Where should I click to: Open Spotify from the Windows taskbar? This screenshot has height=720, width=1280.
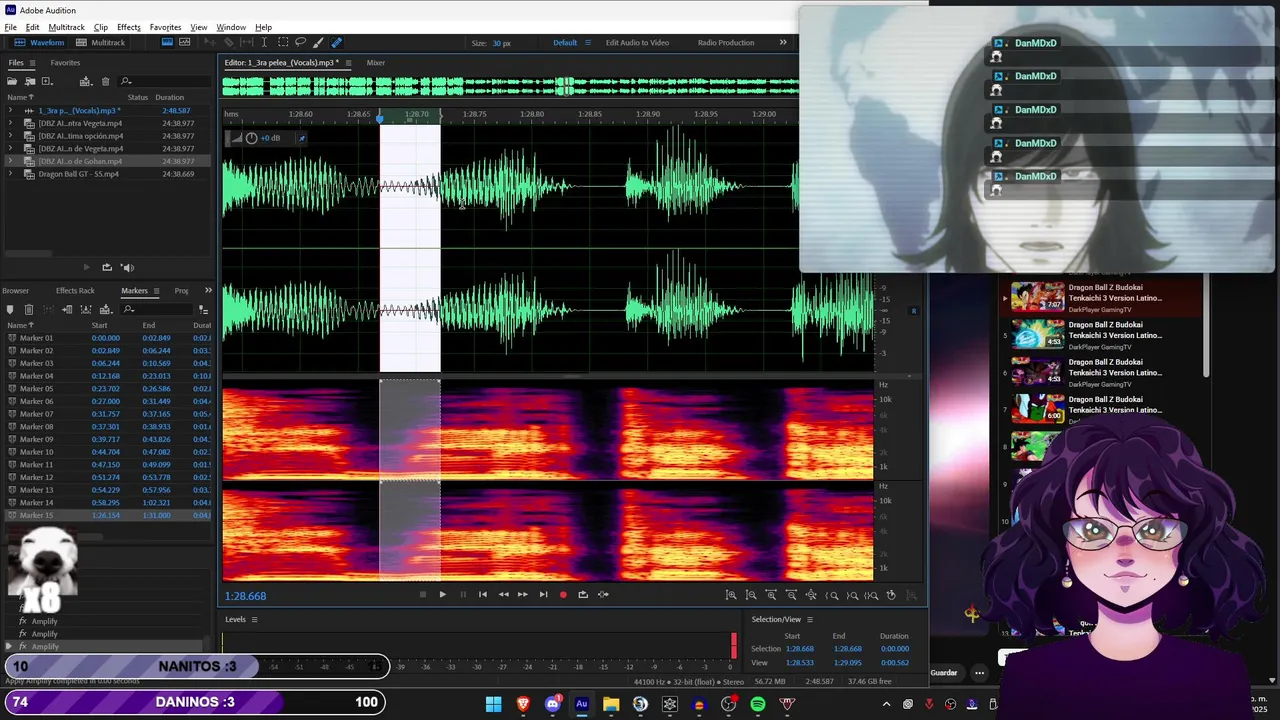[758, 704]
